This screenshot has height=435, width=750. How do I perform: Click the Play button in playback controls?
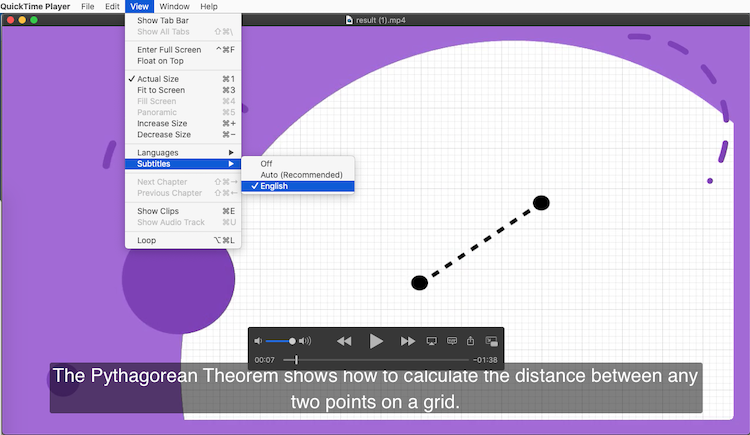click(x=376, y=341)
